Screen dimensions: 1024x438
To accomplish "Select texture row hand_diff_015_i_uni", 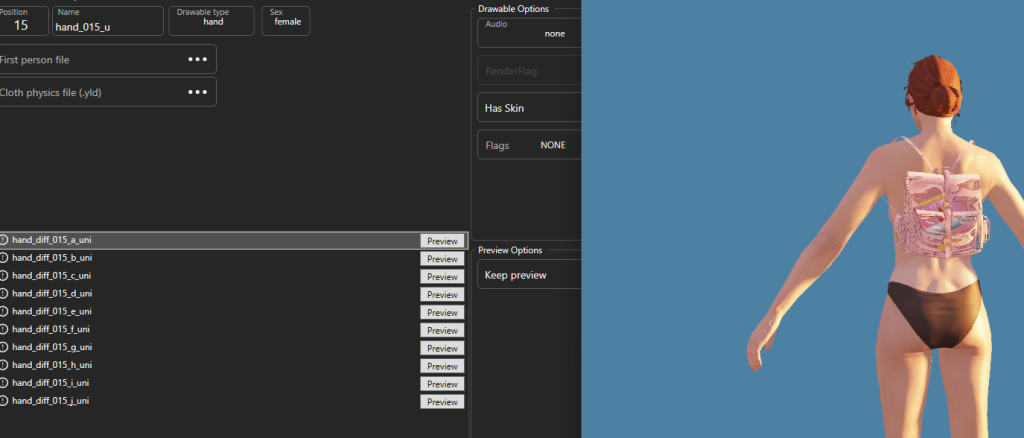I will (233, 383).
